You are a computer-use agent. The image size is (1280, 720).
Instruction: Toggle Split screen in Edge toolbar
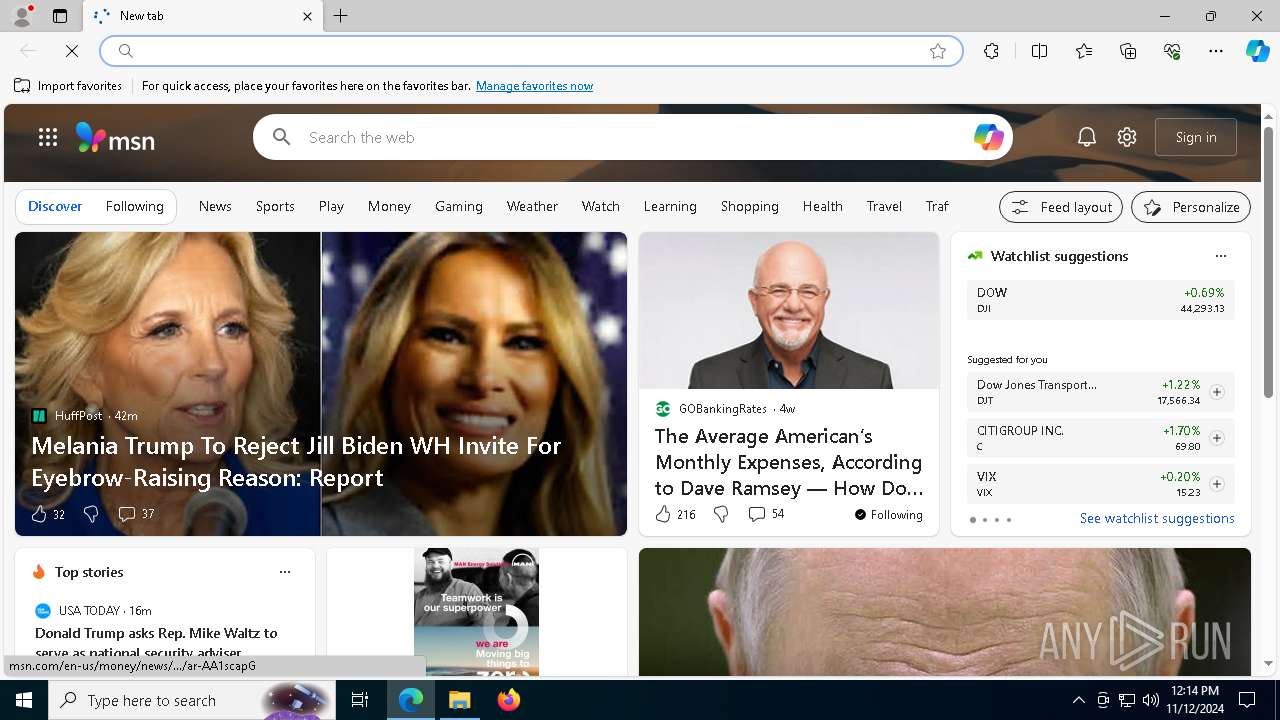[1039, 51]
